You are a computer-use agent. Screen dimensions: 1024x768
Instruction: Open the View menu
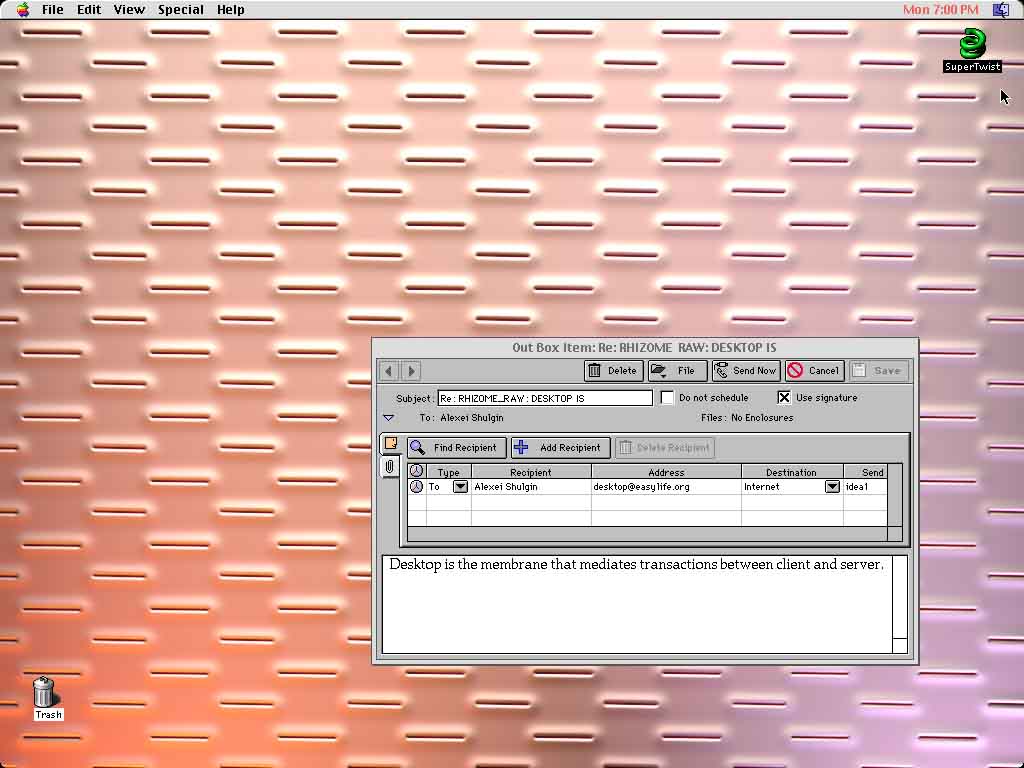tap(129, 10)
